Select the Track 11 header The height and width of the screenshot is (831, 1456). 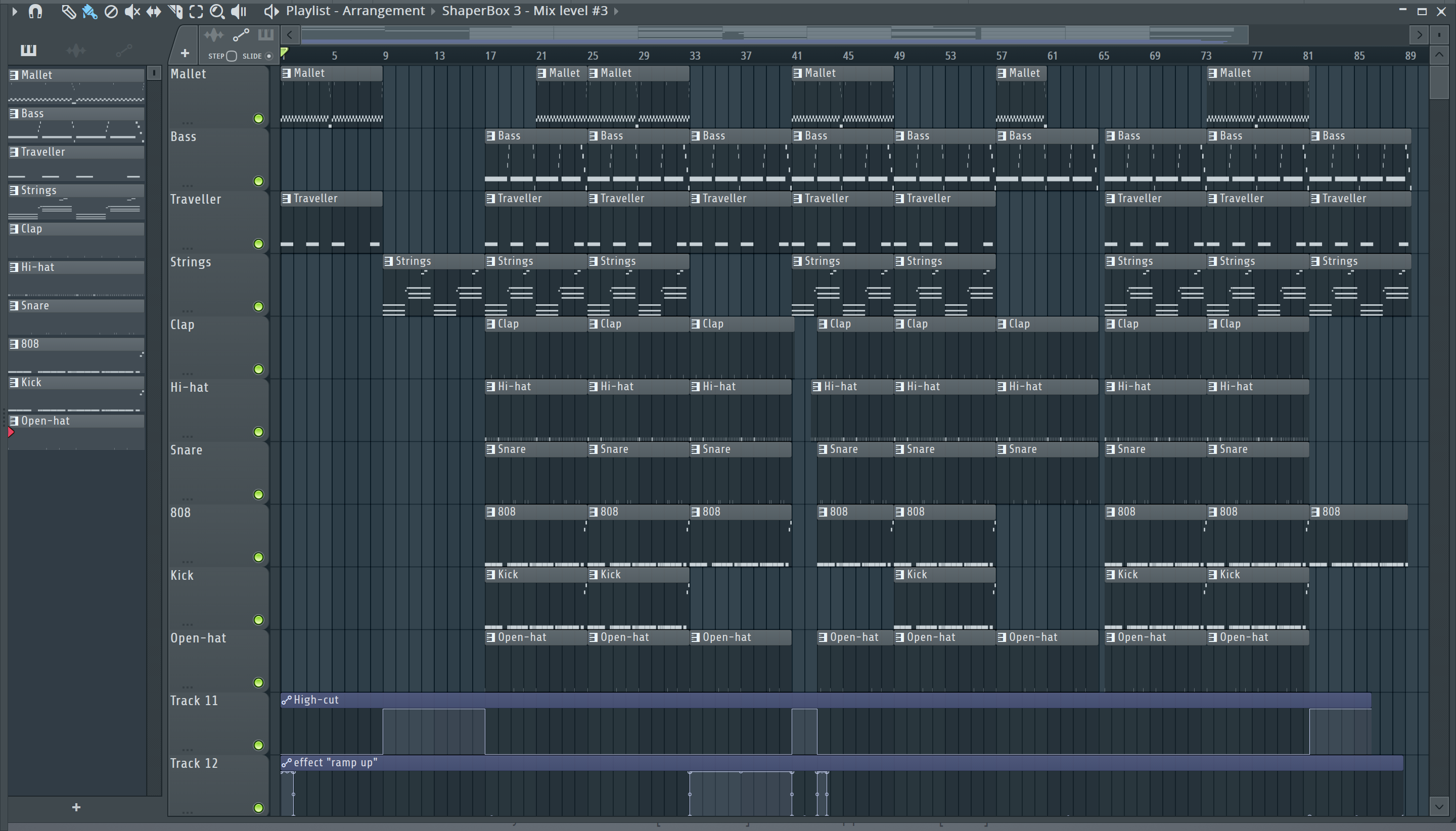click(x=218, y=723)
